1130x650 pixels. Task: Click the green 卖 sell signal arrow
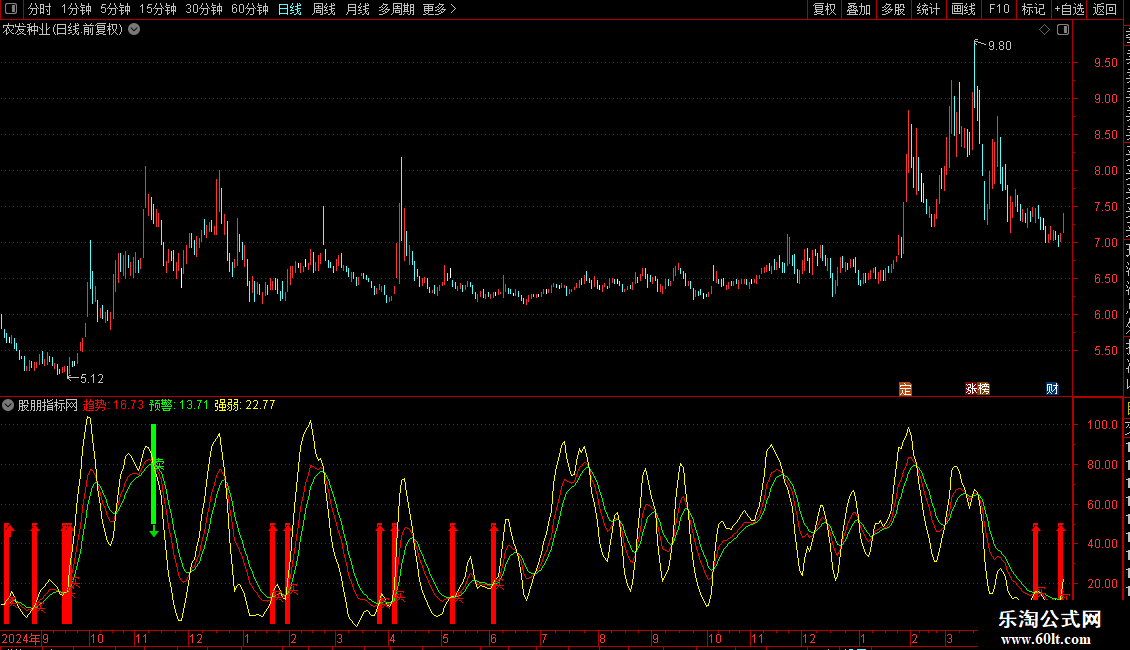click(x=154, y=479)
